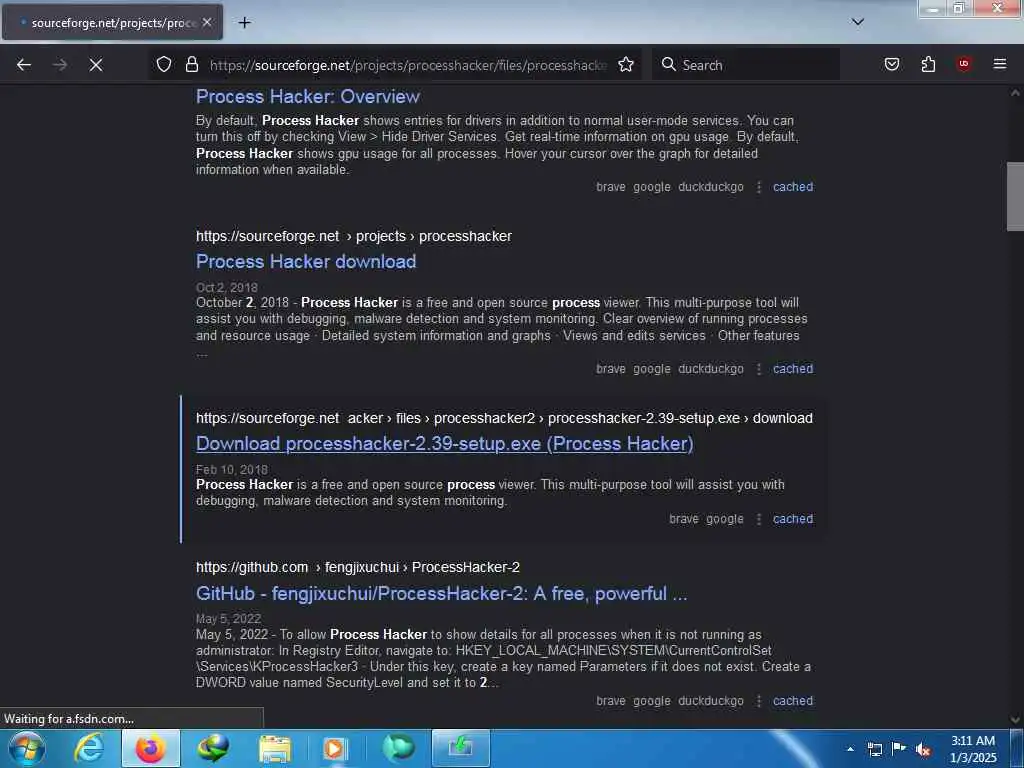Open cached copy of Process Hacker download

pos(793,368)
